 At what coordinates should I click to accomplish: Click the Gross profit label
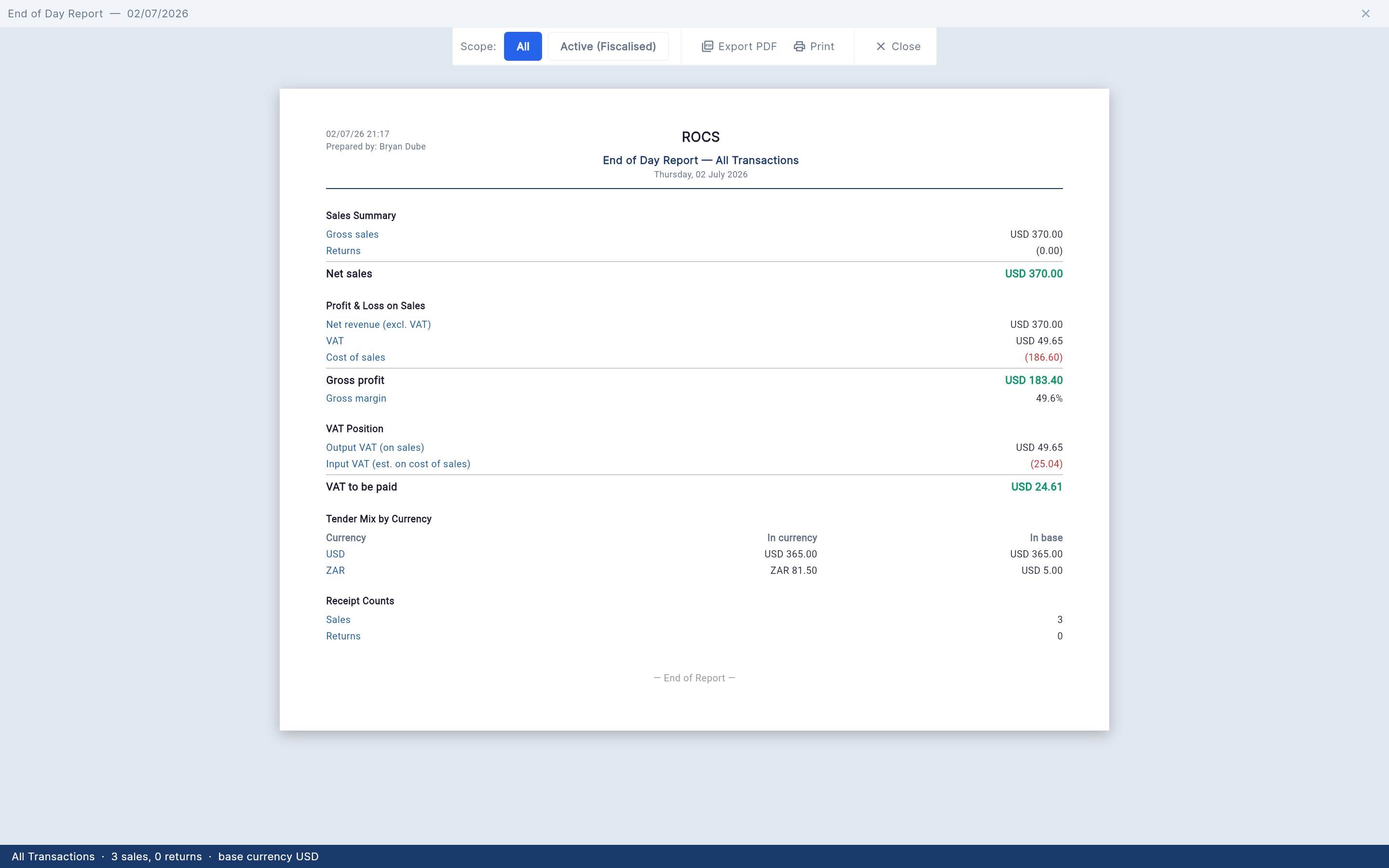pyautogui.click(x=355, y=380)
